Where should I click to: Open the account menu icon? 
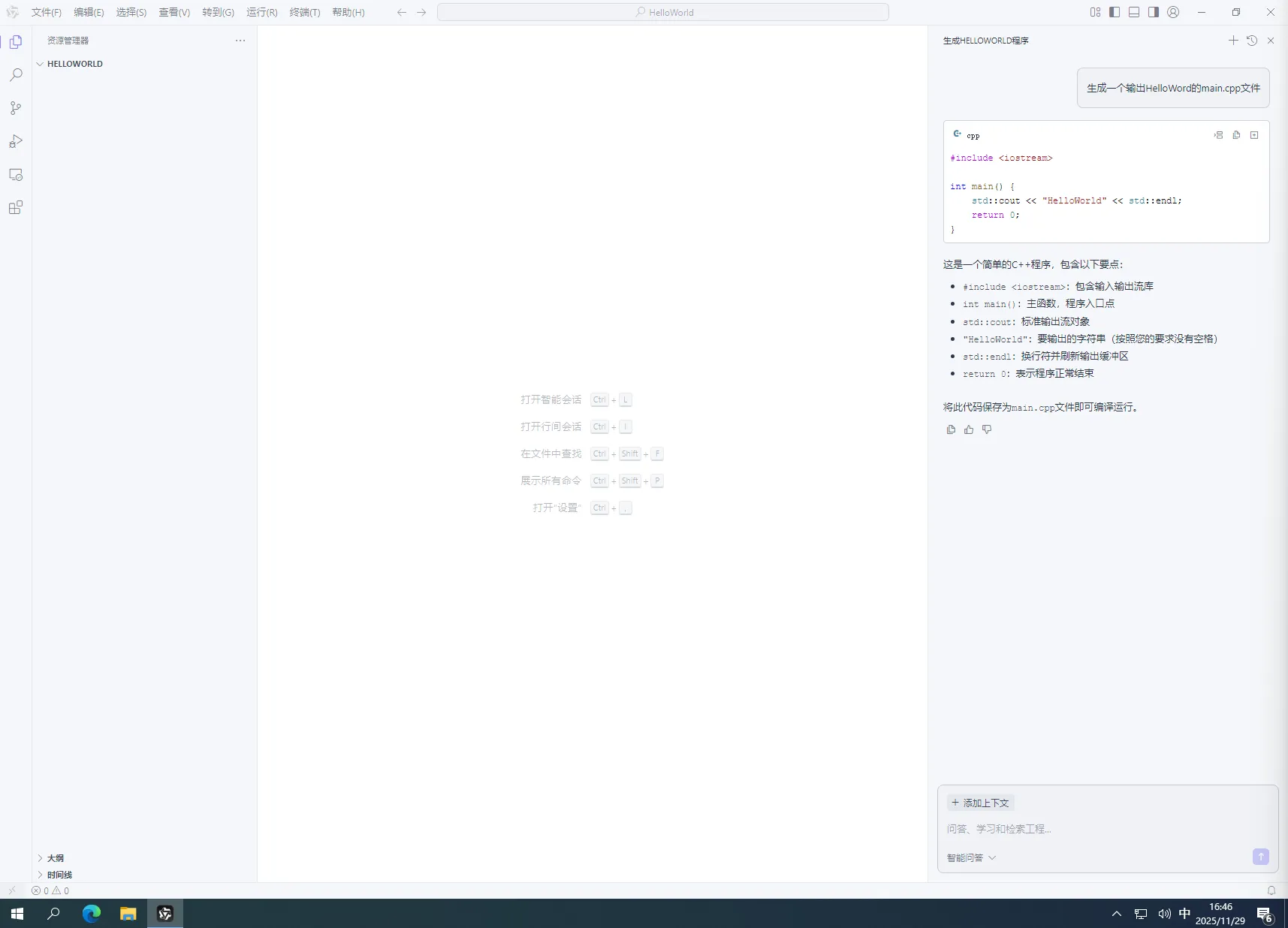pos(1173,12)
